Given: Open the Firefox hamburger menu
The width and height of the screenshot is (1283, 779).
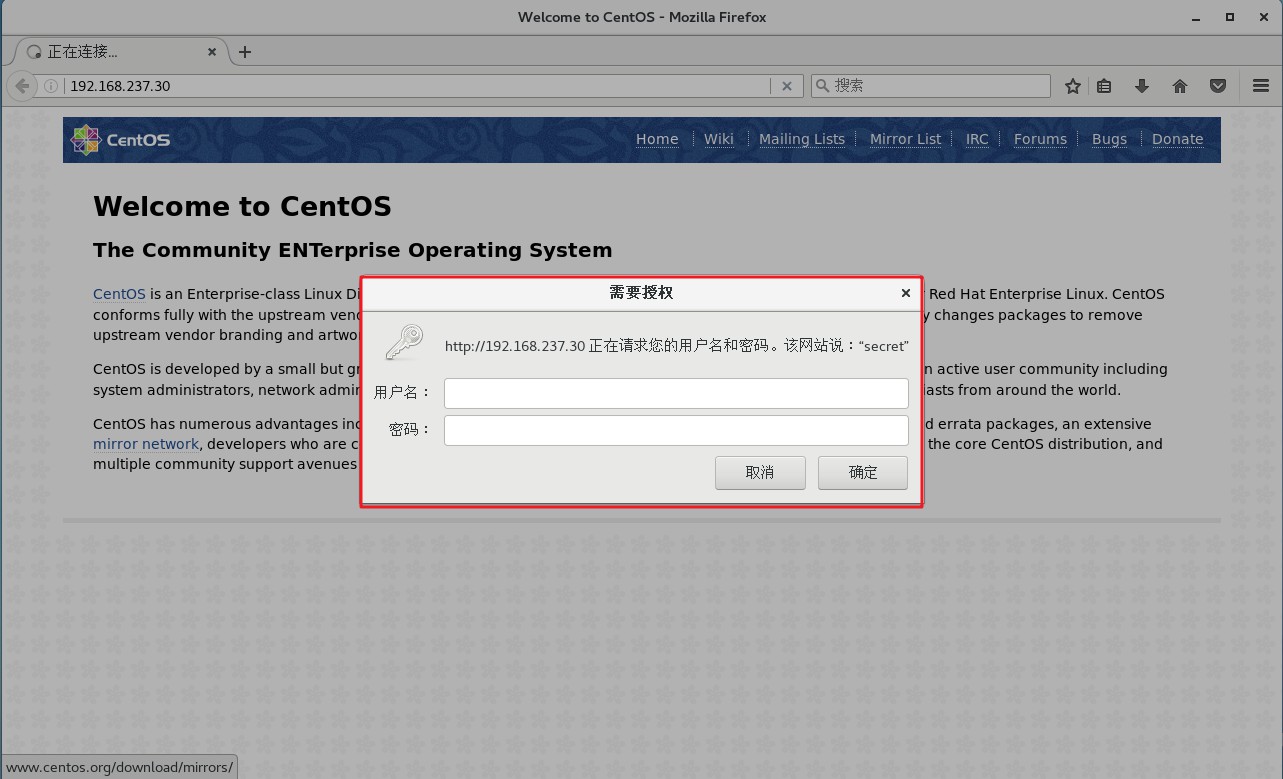Looking at the screenshot, I should (x=1261, y=86).
